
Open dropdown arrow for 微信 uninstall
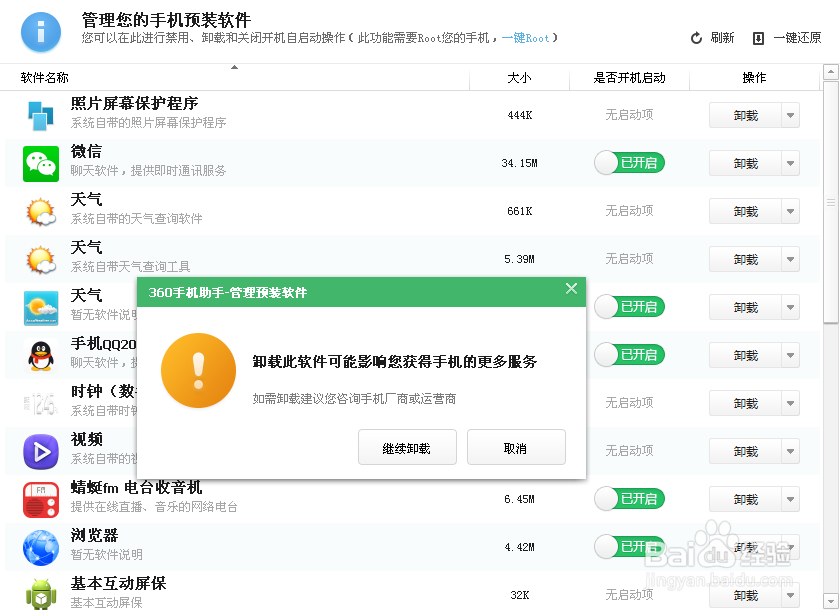(x=790, y=163)
